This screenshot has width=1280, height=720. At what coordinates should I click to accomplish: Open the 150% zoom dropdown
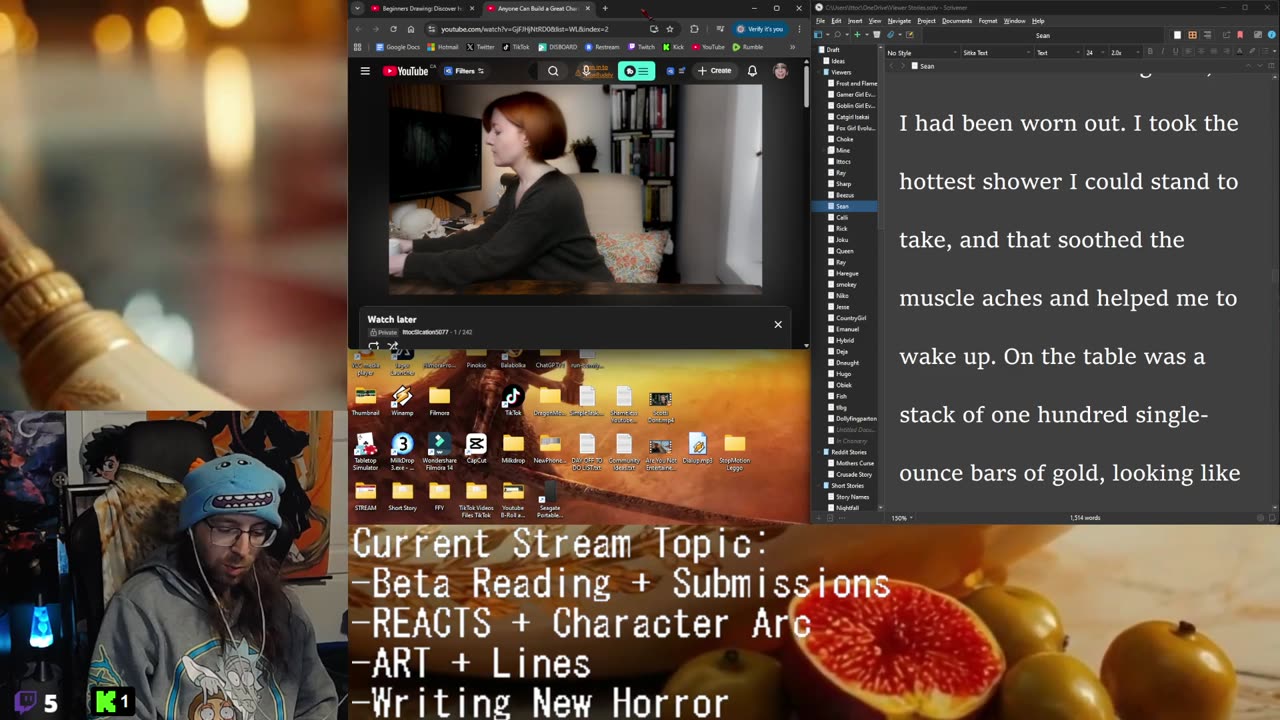coord(901,518)
